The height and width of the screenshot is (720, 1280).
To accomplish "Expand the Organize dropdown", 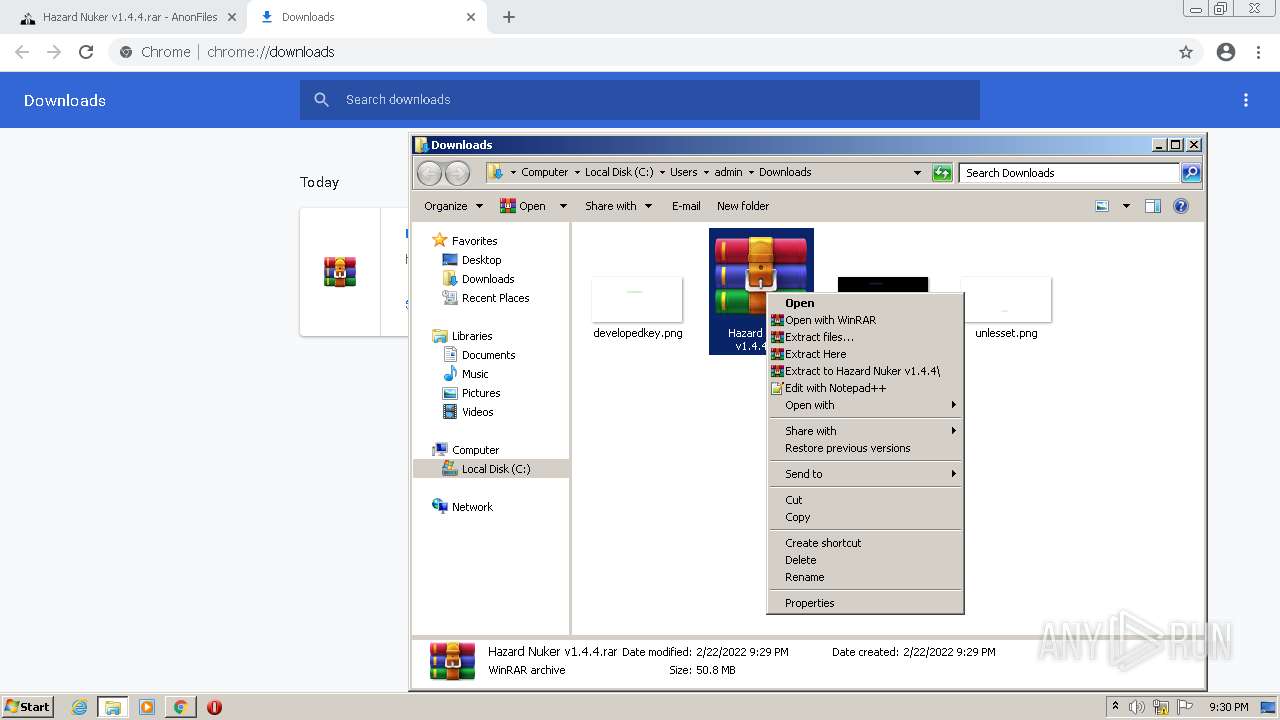I will [453, 206].
